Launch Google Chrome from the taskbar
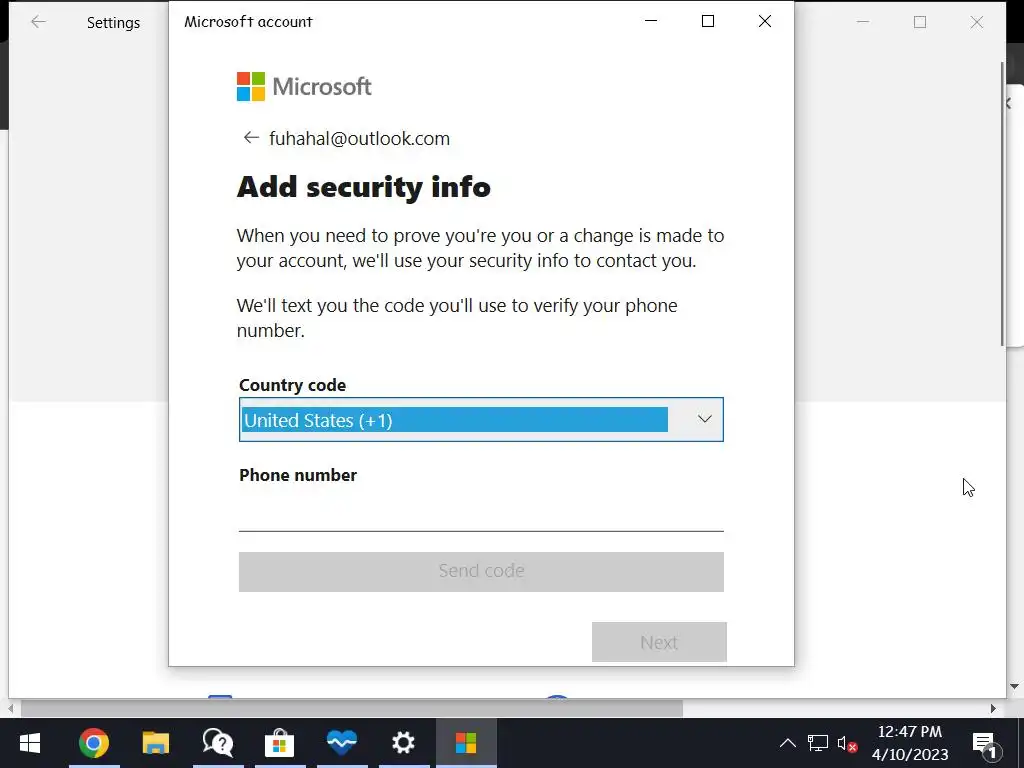 tap(94, 743)
